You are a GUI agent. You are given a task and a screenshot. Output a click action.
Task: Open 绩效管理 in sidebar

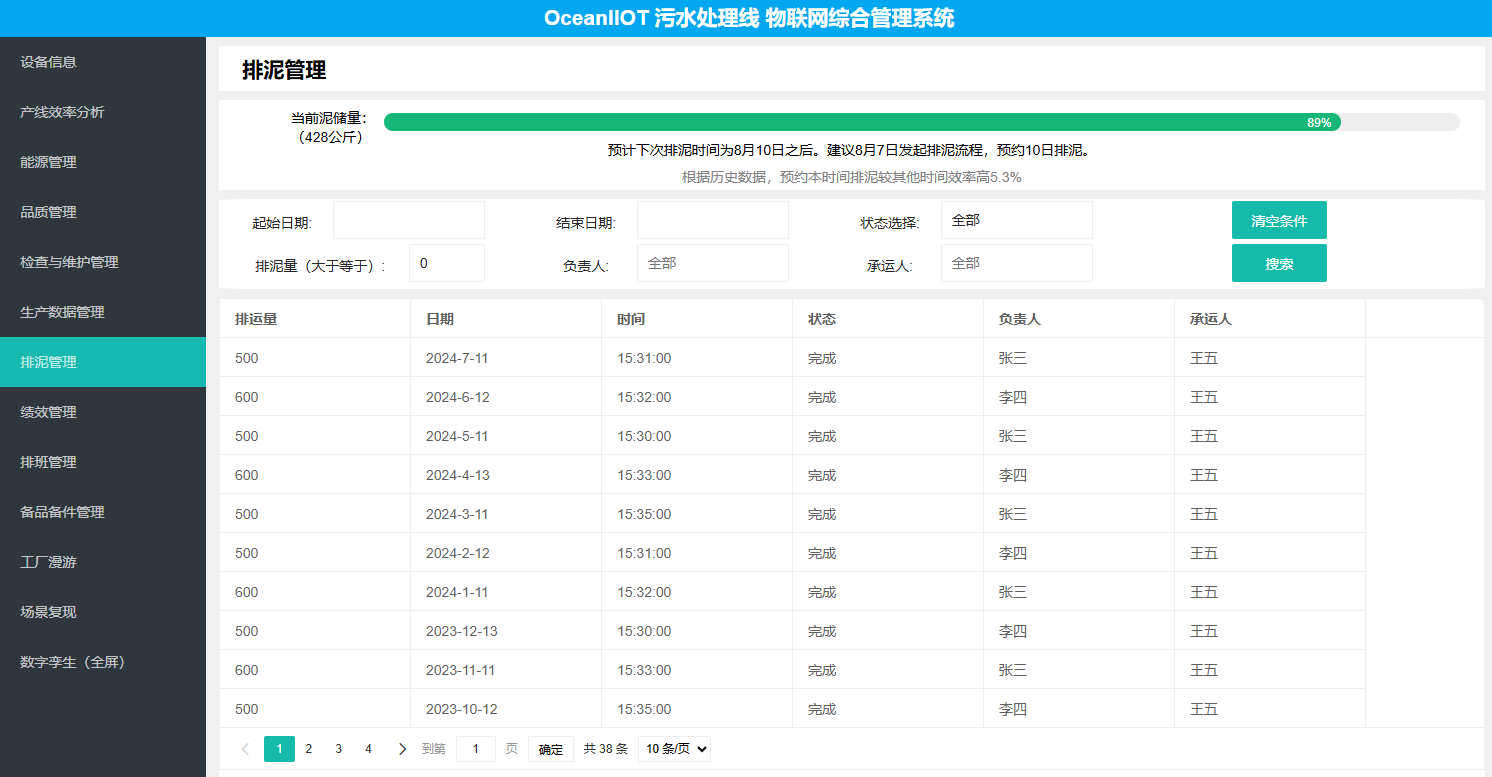pos(103,412)
